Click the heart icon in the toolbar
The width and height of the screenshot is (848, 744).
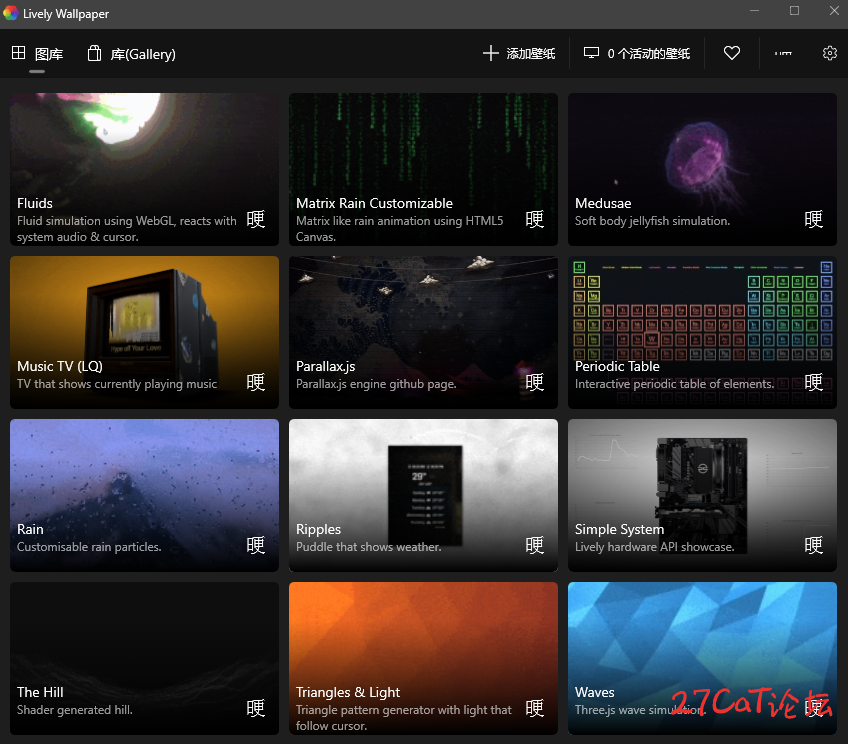point(732,53)
